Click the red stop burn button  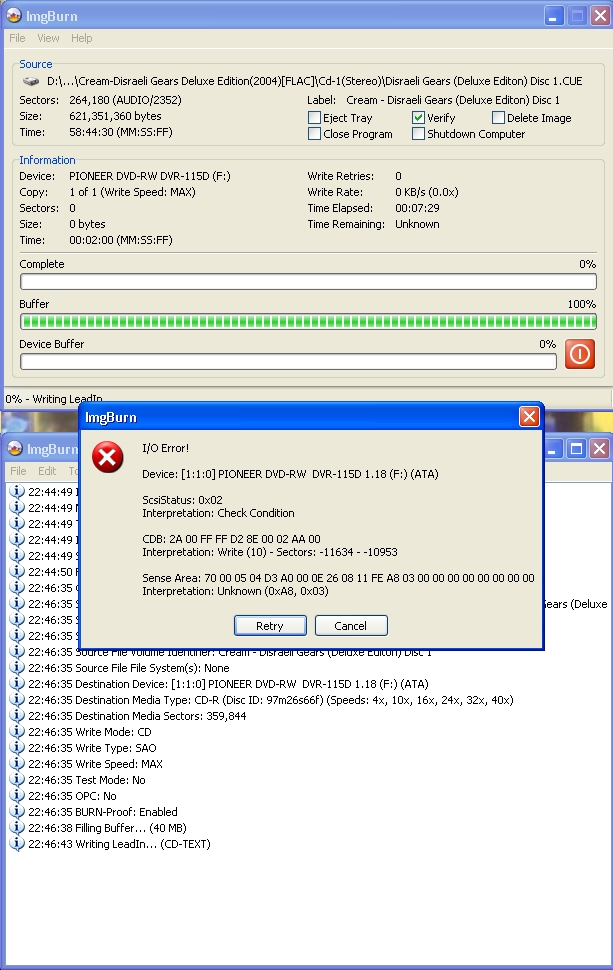tap(580, 354)
